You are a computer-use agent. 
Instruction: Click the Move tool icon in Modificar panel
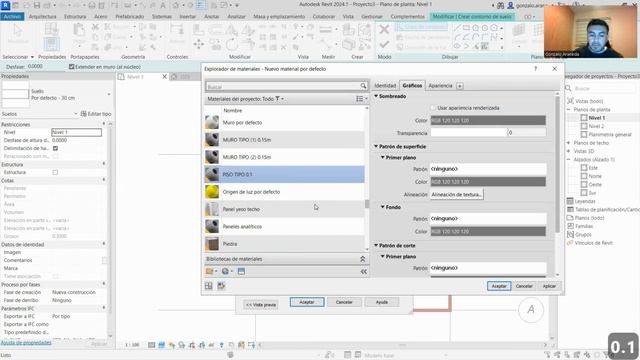(x=199, y=44)
